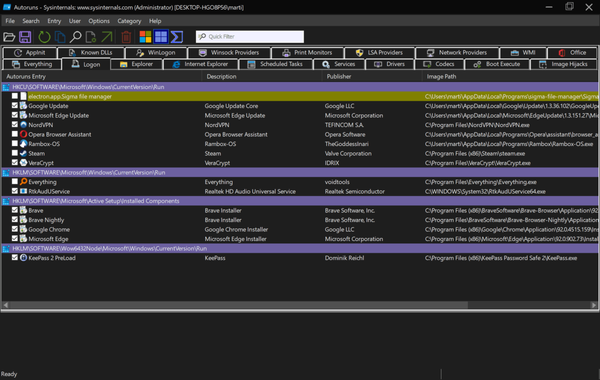Click the Jump to entry arrow icon

(x=107, y=37)
